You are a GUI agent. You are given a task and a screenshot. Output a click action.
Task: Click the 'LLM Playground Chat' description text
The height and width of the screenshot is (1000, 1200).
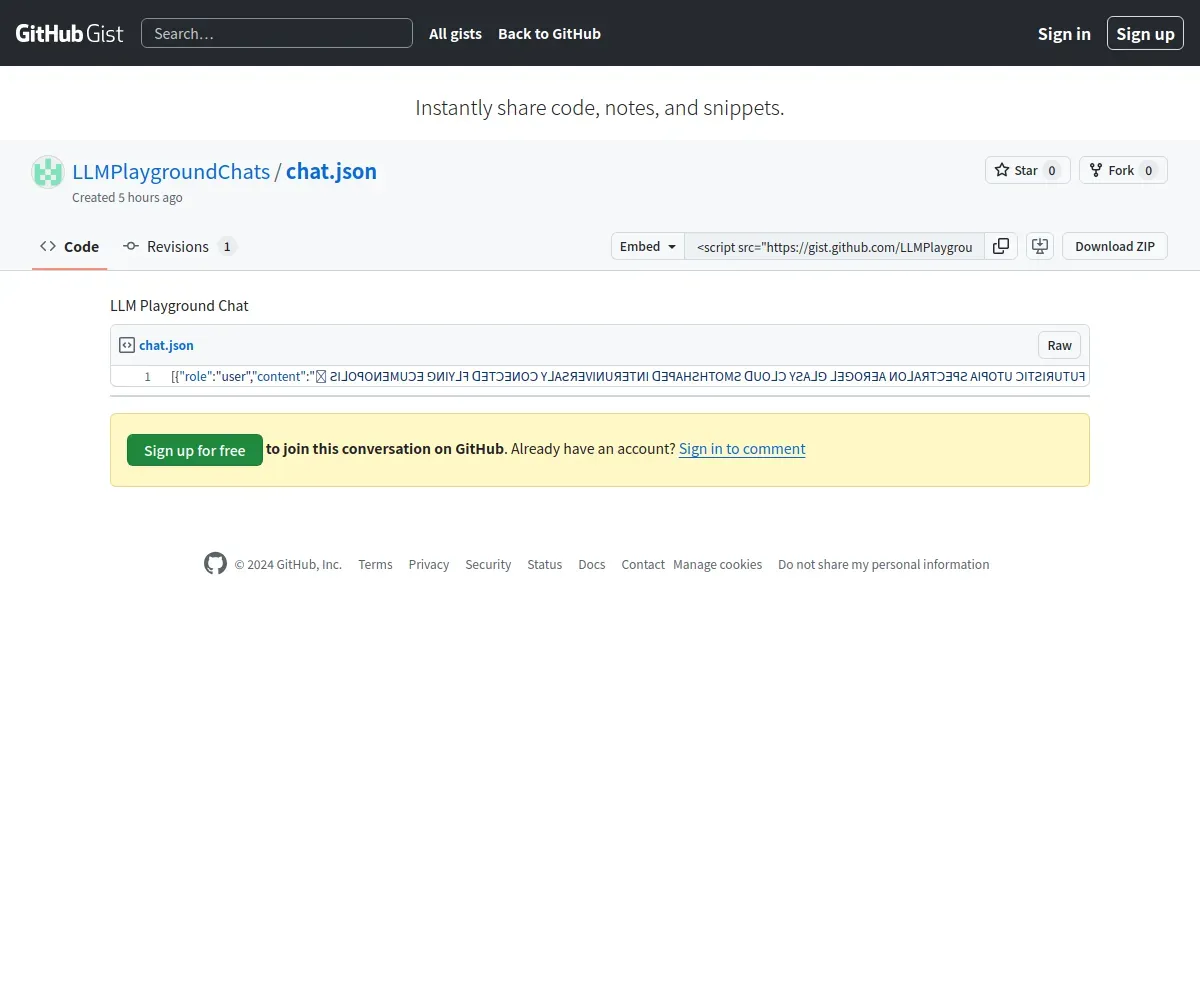tap(179, 305)
